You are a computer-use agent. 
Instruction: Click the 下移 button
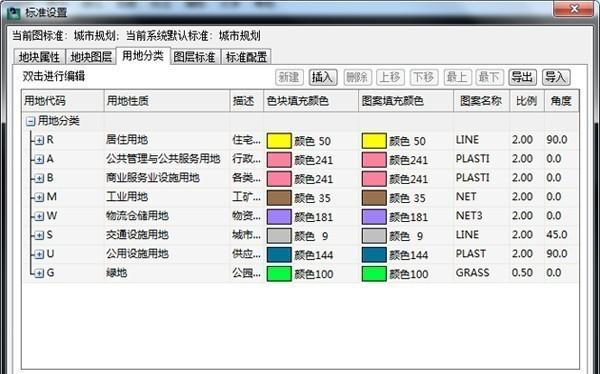point(424,77)
